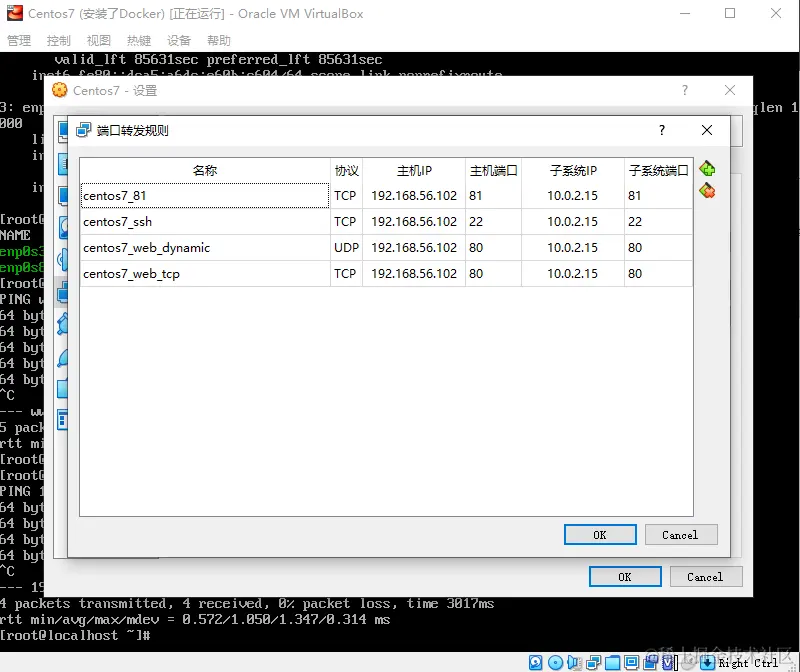This screenshot has height=672, width=800.
Task: Click guest port 80 of centos7_web_tcp rule
Action: tap(658, 274)
